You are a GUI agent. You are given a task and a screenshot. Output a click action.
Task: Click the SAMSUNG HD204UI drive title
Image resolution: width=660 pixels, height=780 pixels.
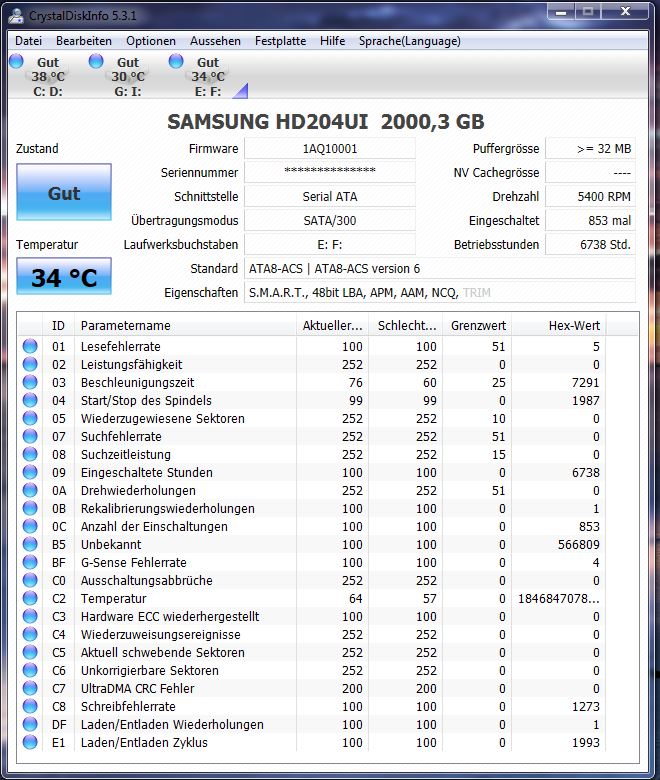pos(326,121)
